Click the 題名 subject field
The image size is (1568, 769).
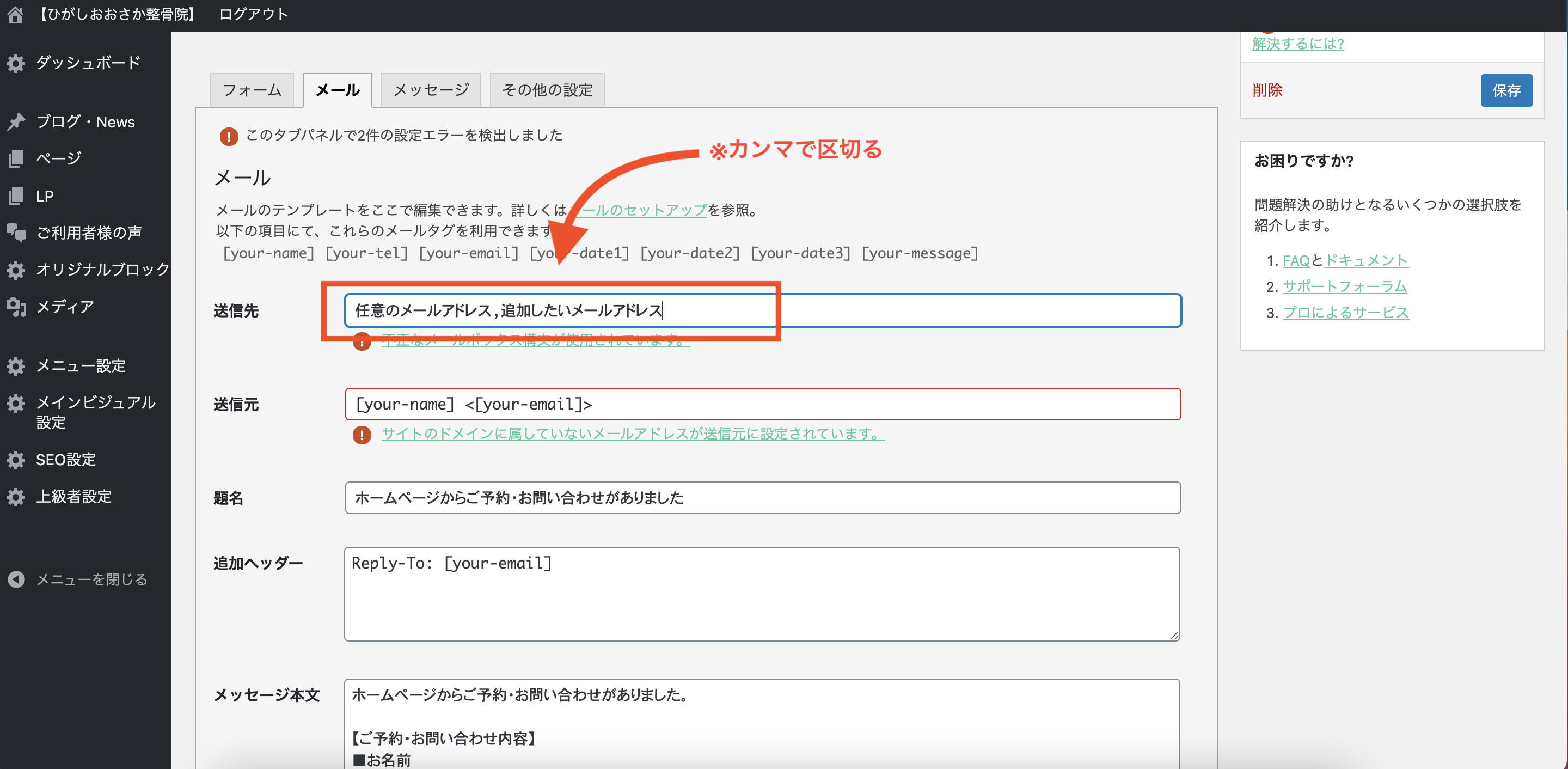point(762,498)
